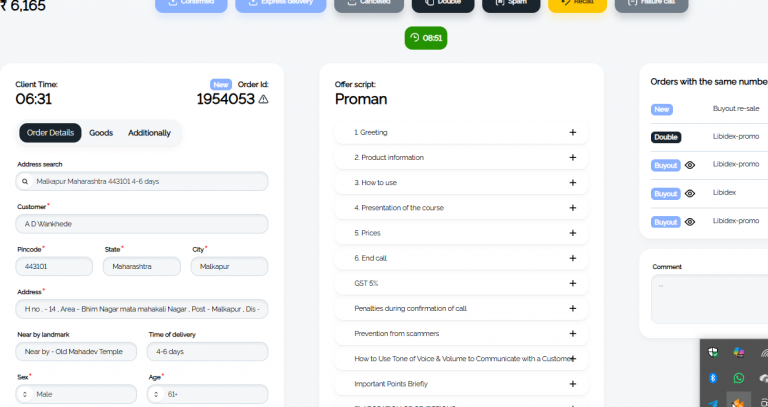Open Windows Security shield tray icon
Viewport: 768px width, 407px height.
[x=713, y=352]
